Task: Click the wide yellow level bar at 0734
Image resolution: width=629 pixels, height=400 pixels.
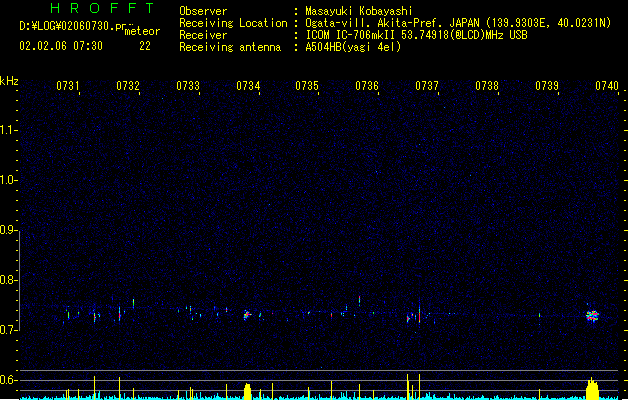Action: 248,392
